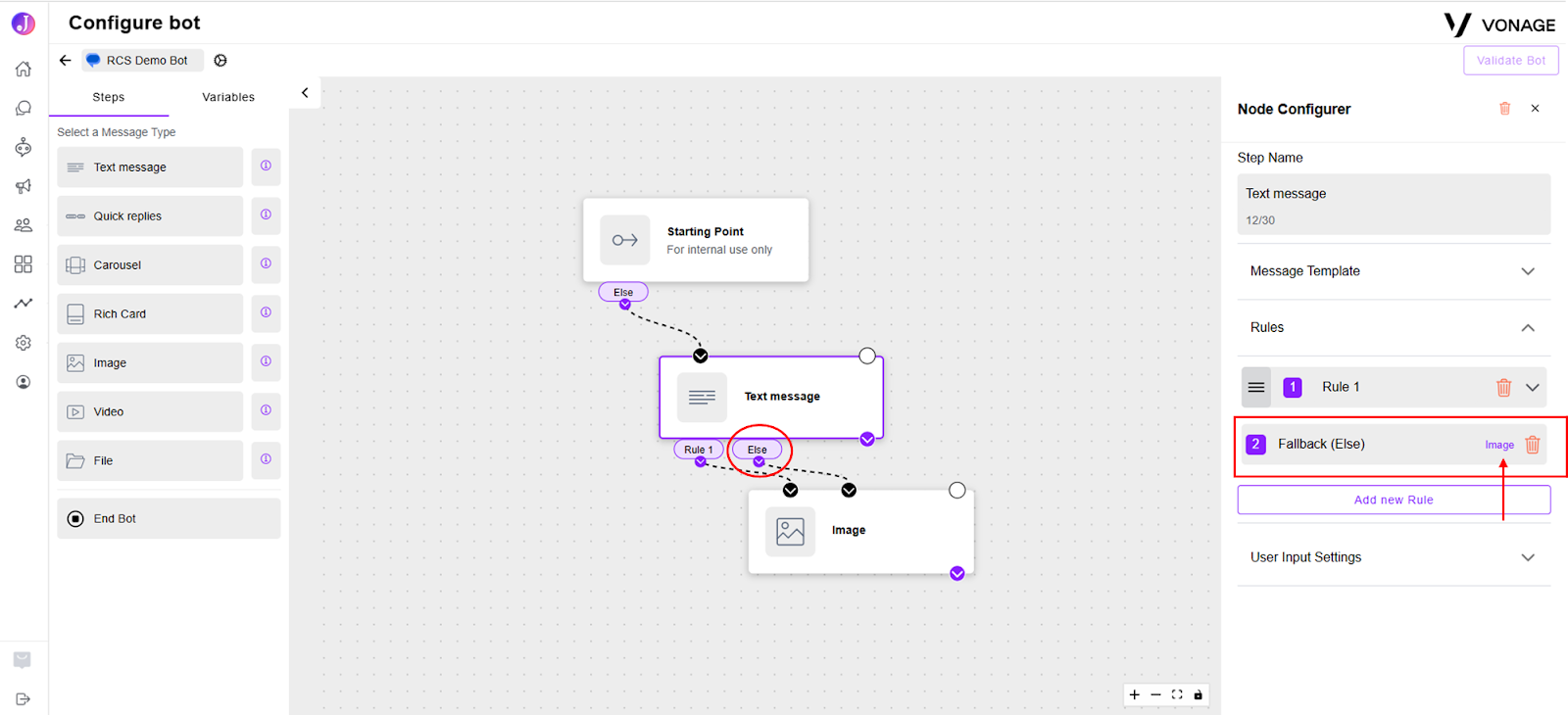Open the campaigns megaphone icon in sidebar
Screen dimensions: 1568x715
(x=24, y=186)
